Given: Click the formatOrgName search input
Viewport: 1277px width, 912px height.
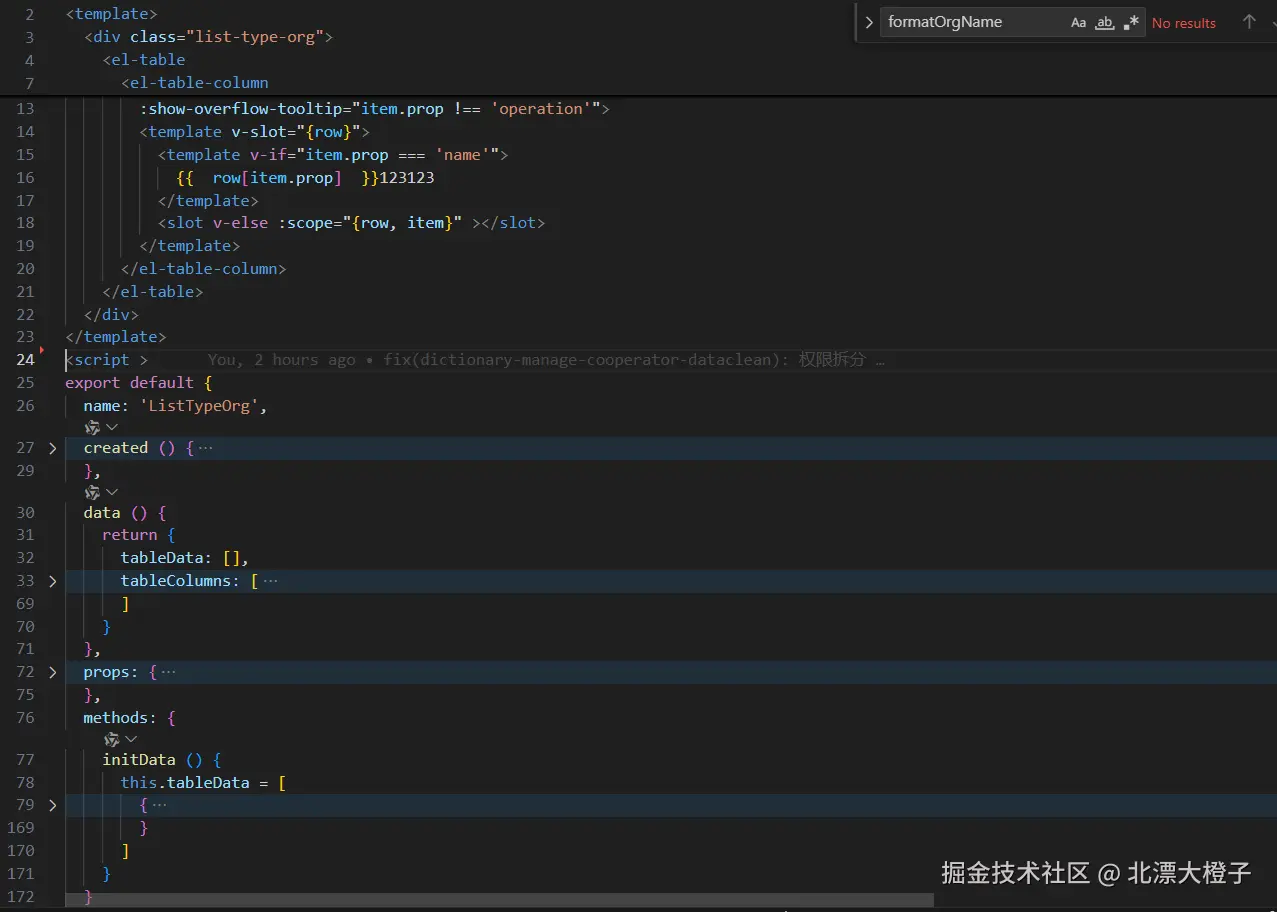Looking at the screenshot, I should point(970,22).
